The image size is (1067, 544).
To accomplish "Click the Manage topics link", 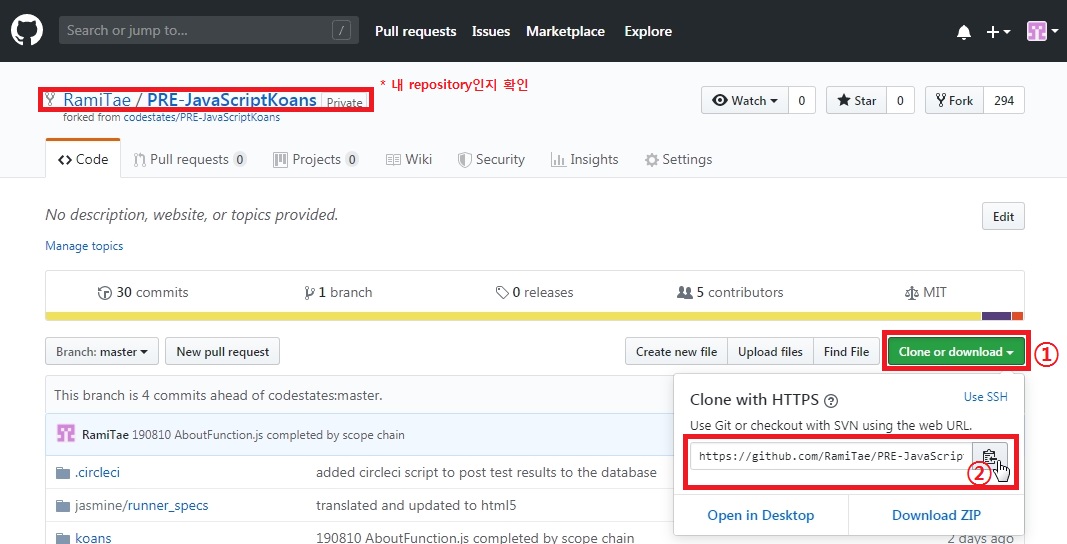I will [84, 246].
